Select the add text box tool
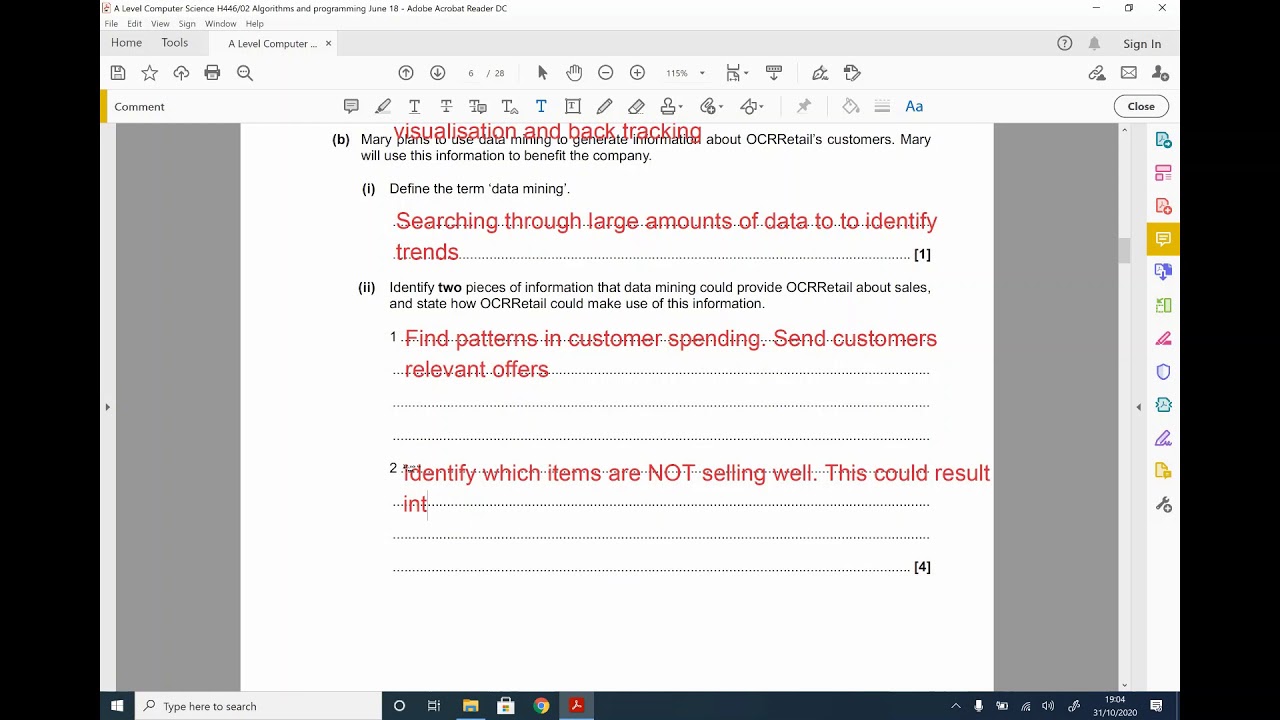The height and width of the screenshot is (720, 1280). 573,106
